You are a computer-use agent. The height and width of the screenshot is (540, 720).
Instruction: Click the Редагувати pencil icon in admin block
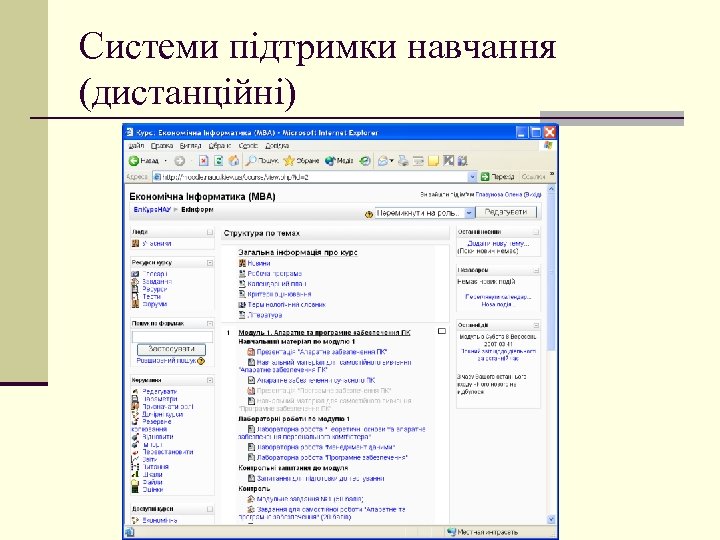click(135, 392)
